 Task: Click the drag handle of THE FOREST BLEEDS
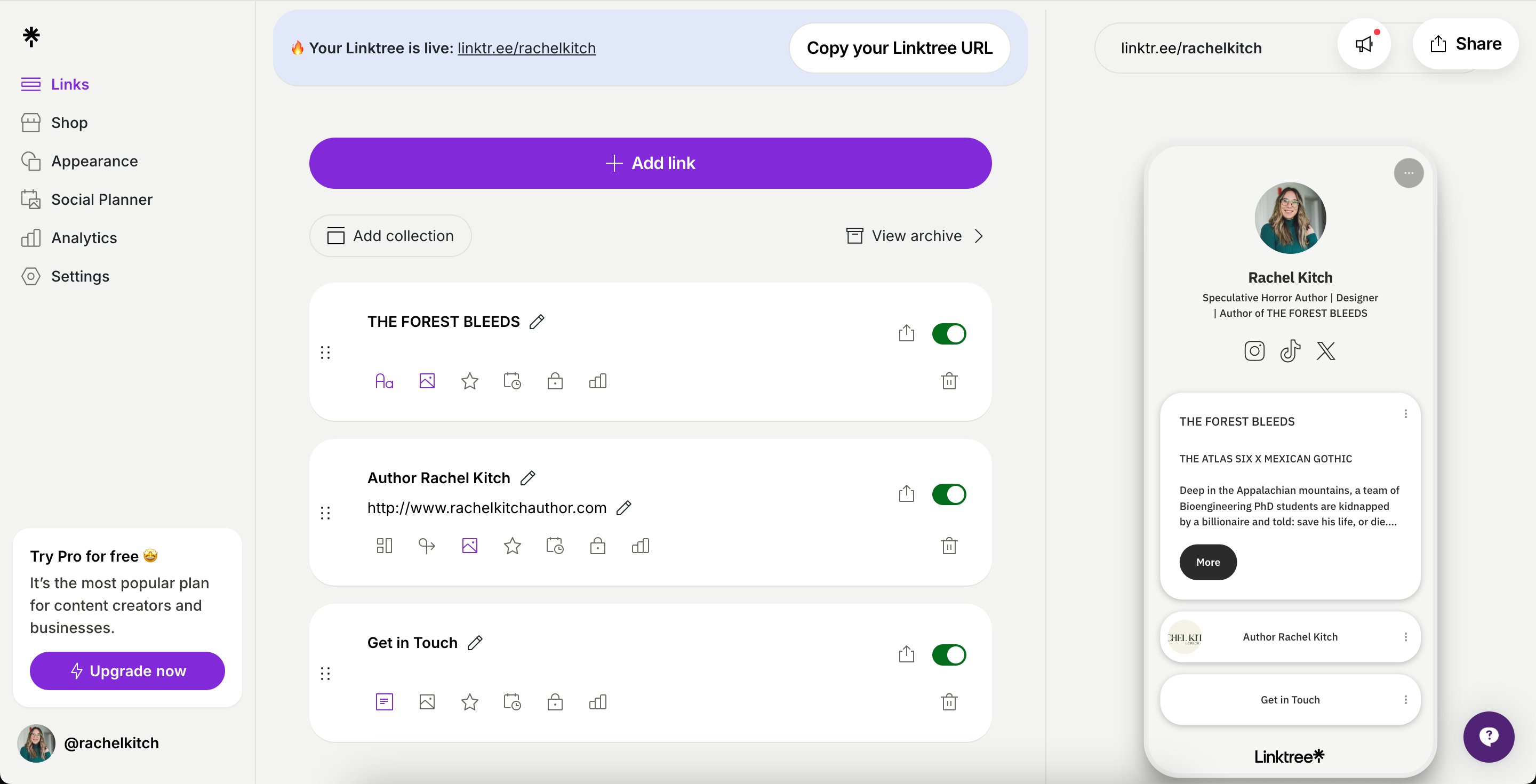pos(325,353)
